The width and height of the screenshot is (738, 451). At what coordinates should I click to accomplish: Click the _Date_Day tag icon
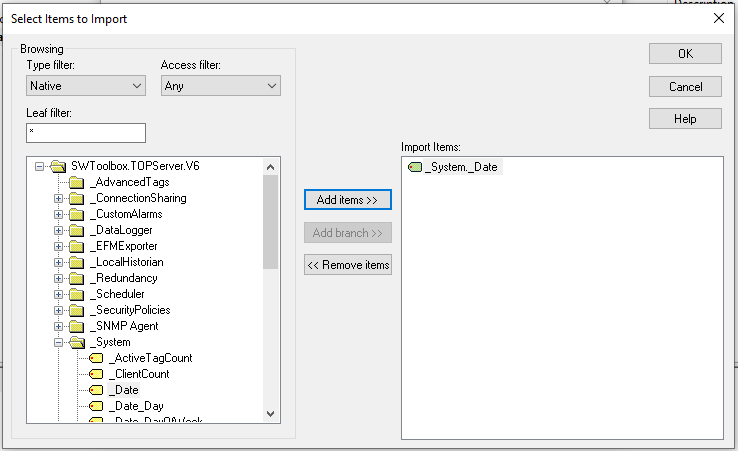[96, 406]
